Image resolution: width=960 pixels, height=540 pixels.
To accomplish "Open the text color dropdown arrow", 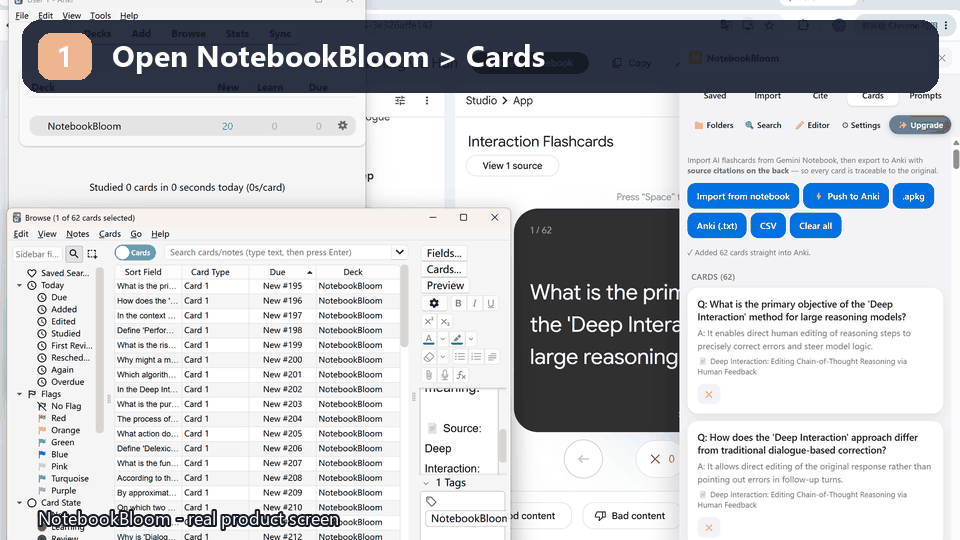I will (442, 339).
